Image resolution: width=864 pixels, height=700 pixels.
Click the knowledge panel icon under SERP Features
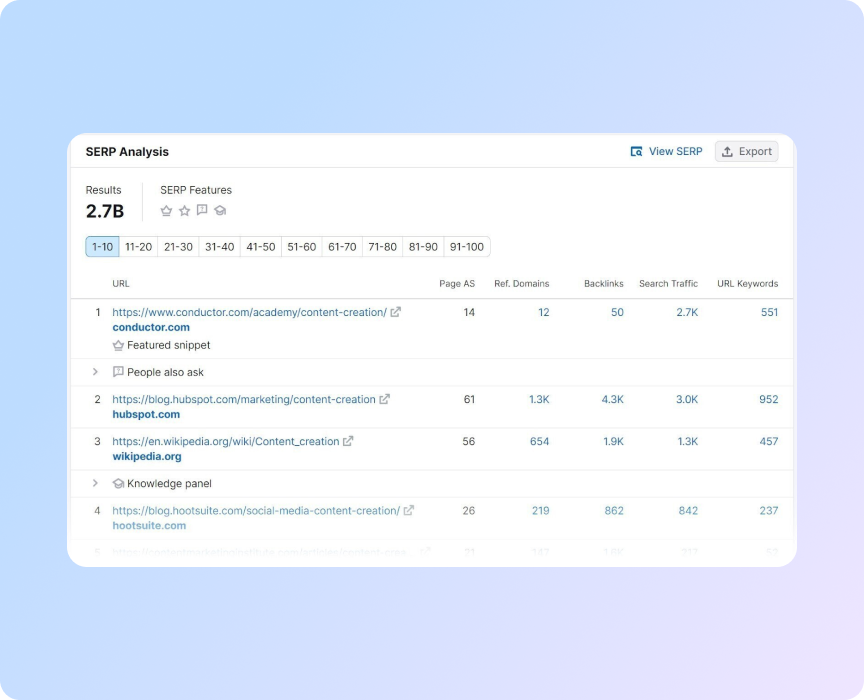pyautogui.click(x=220, y=211)
